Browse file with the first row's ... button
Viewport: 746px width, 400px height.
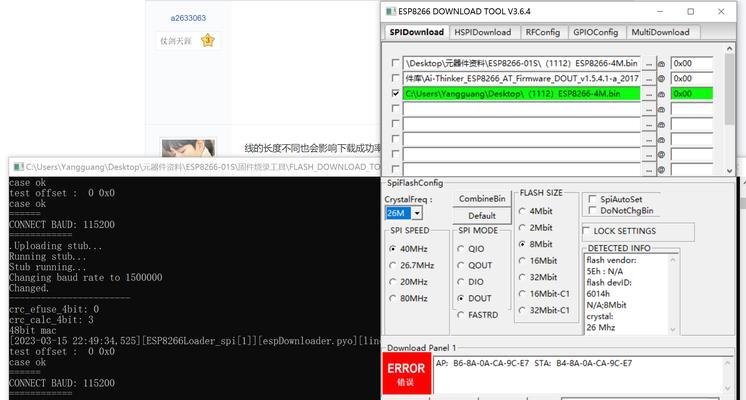pos(648,63)
